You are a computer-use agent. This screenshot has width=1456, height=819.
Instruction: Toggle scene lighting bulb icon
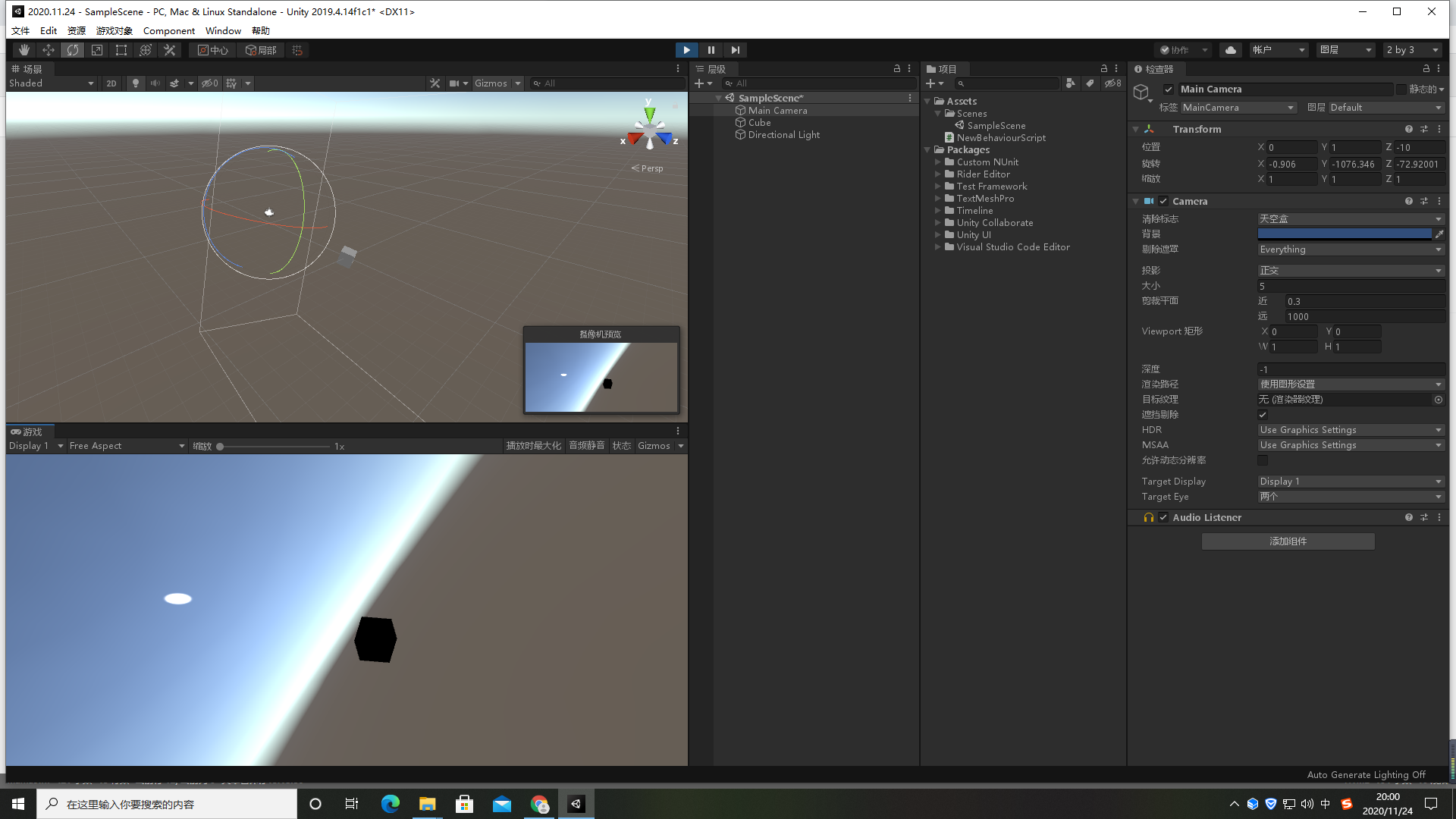click(136, 83)
